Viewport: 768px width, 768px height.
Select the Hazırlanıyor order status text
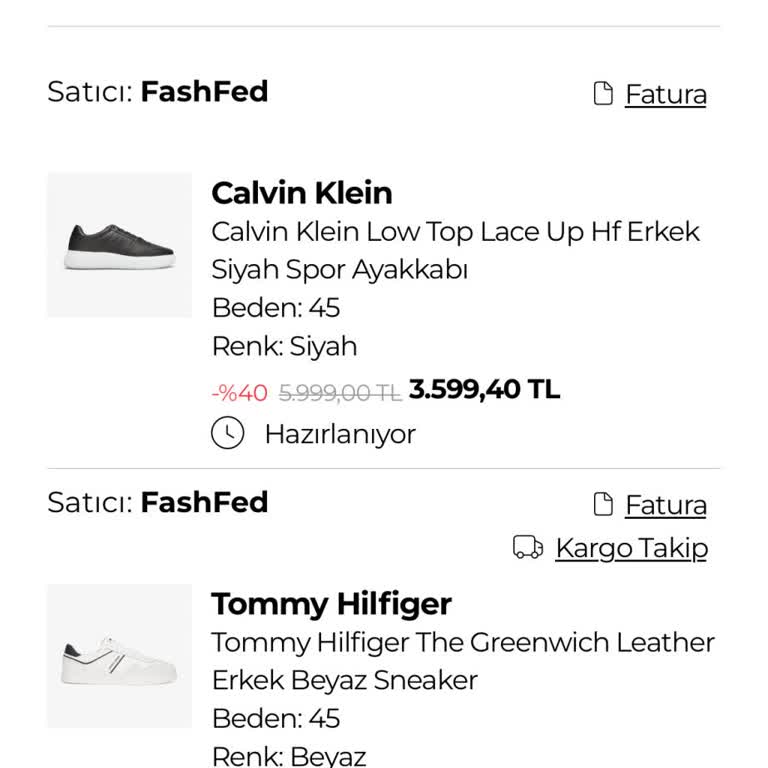point(339,434)
